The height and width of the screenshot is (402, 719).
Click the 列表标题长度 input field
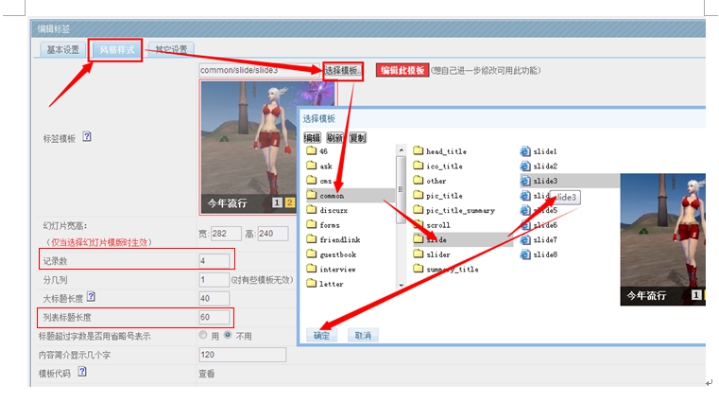(214, 317)
